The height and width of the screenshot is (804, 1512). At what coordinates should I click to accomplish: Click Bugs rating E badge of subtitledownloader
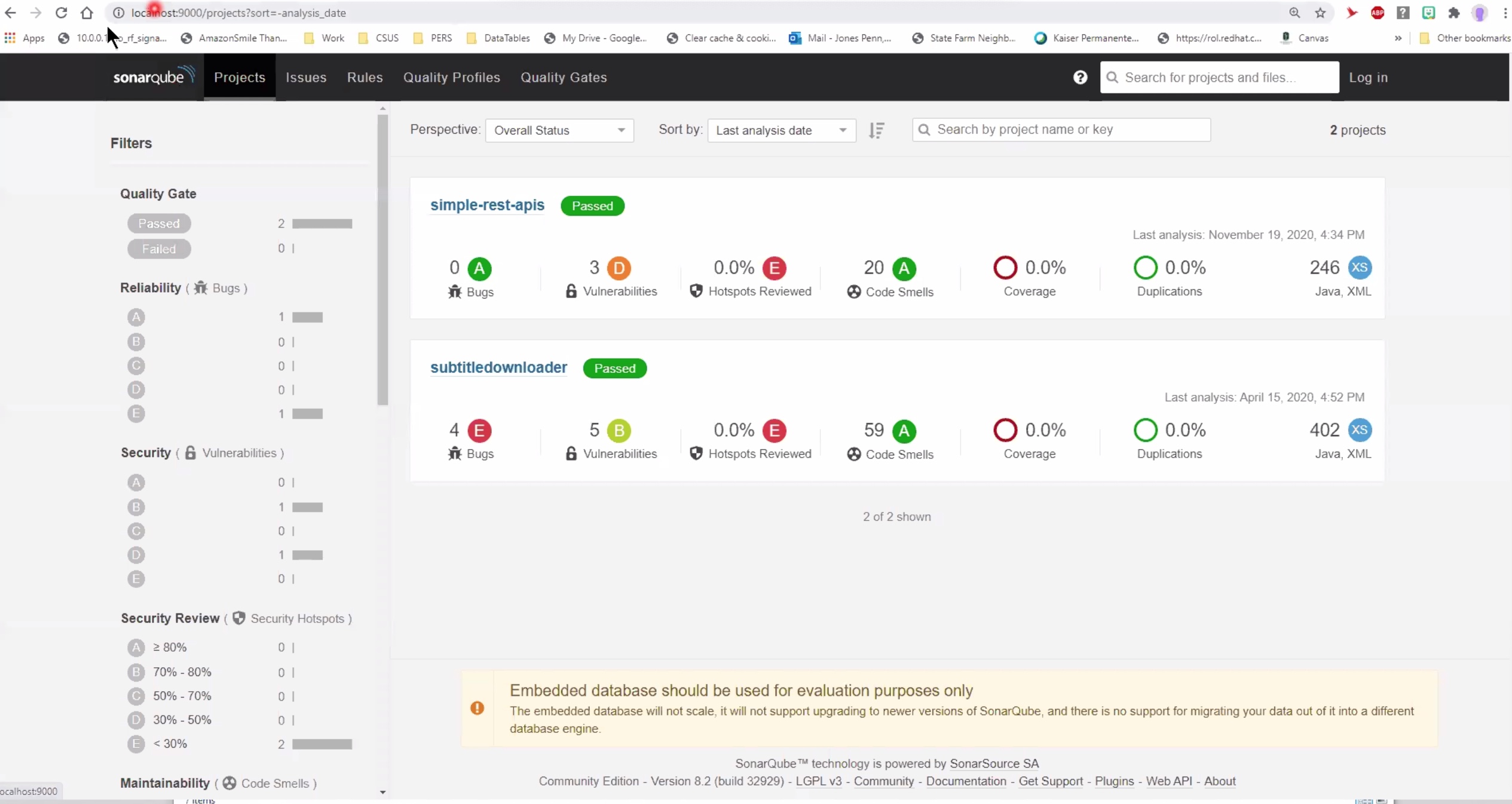pos(479,430)
